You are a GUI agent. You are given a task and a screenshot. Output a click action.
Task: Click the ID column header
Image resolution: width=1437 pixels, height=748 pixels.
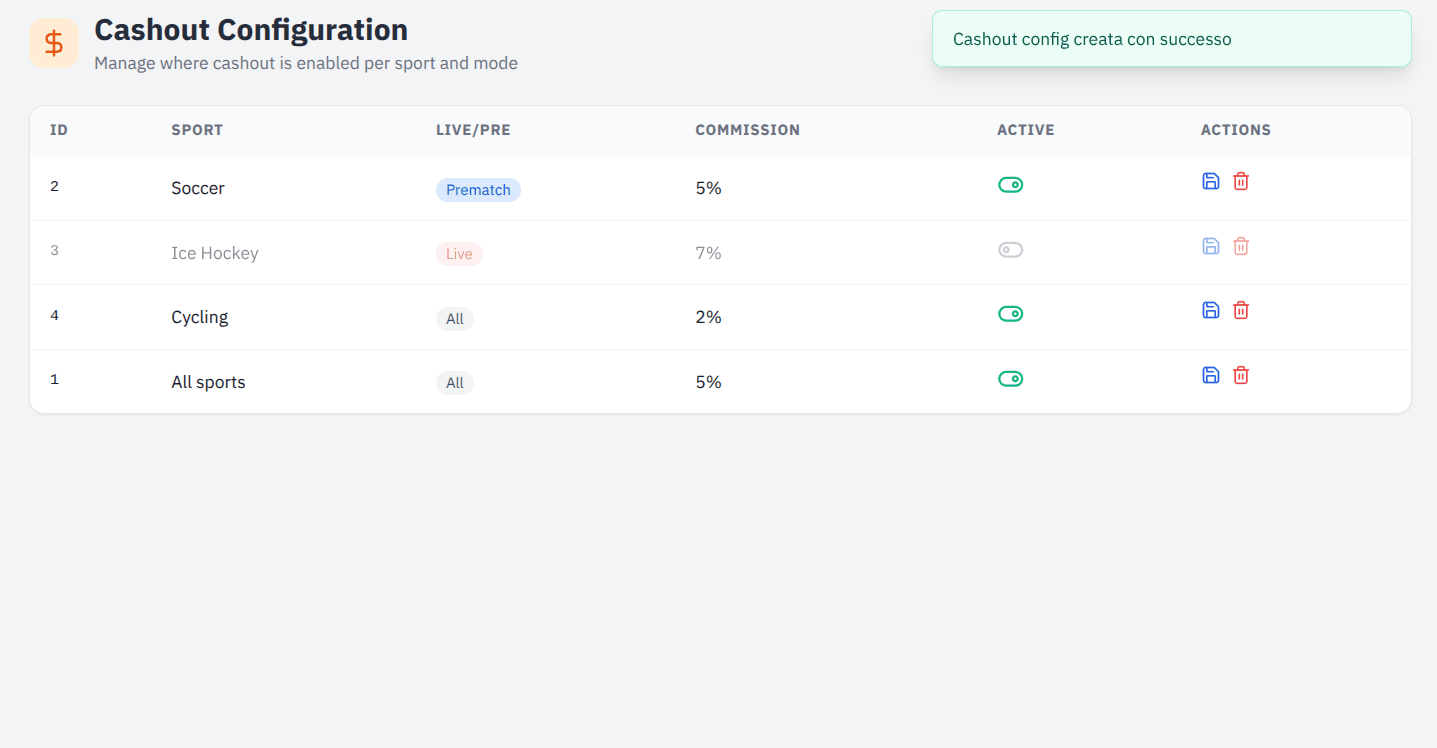(x=59, y=130)
